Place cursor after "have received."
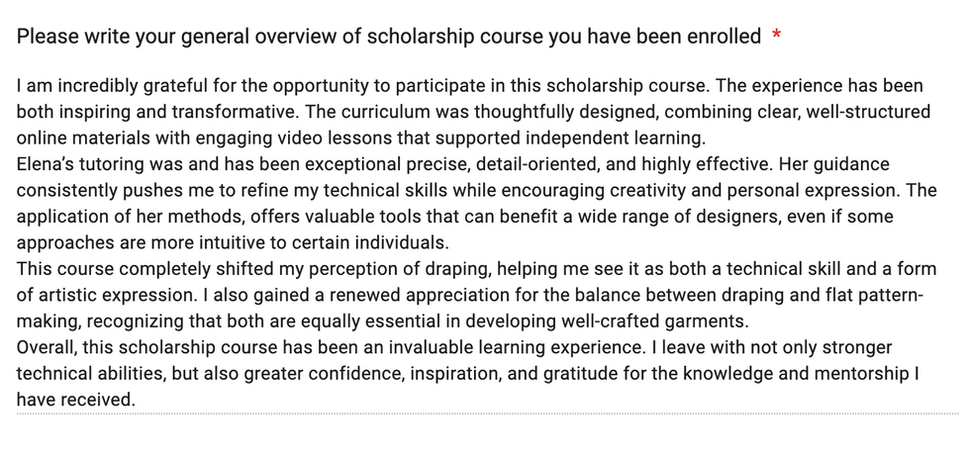This screenshot has width=968, height=457. [x=136, y=399]
